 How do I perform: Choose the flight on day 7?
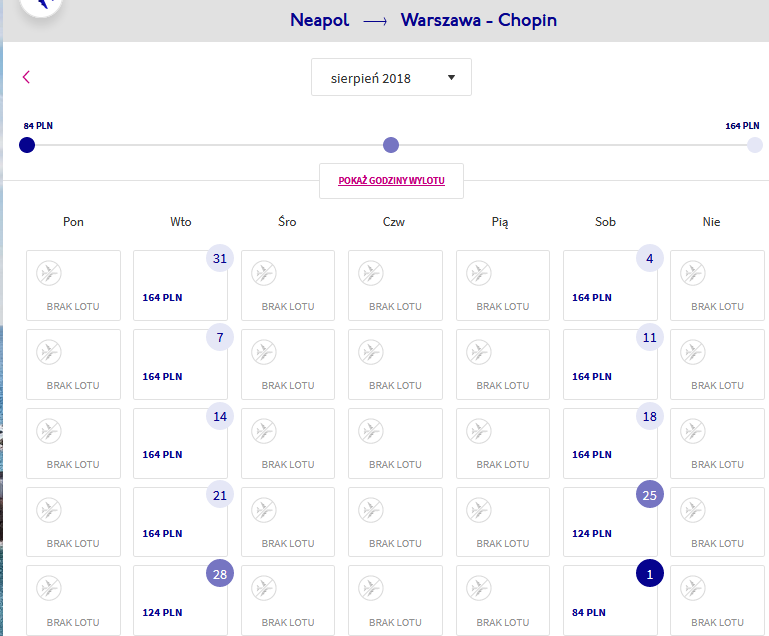click(x=180, y=364)
